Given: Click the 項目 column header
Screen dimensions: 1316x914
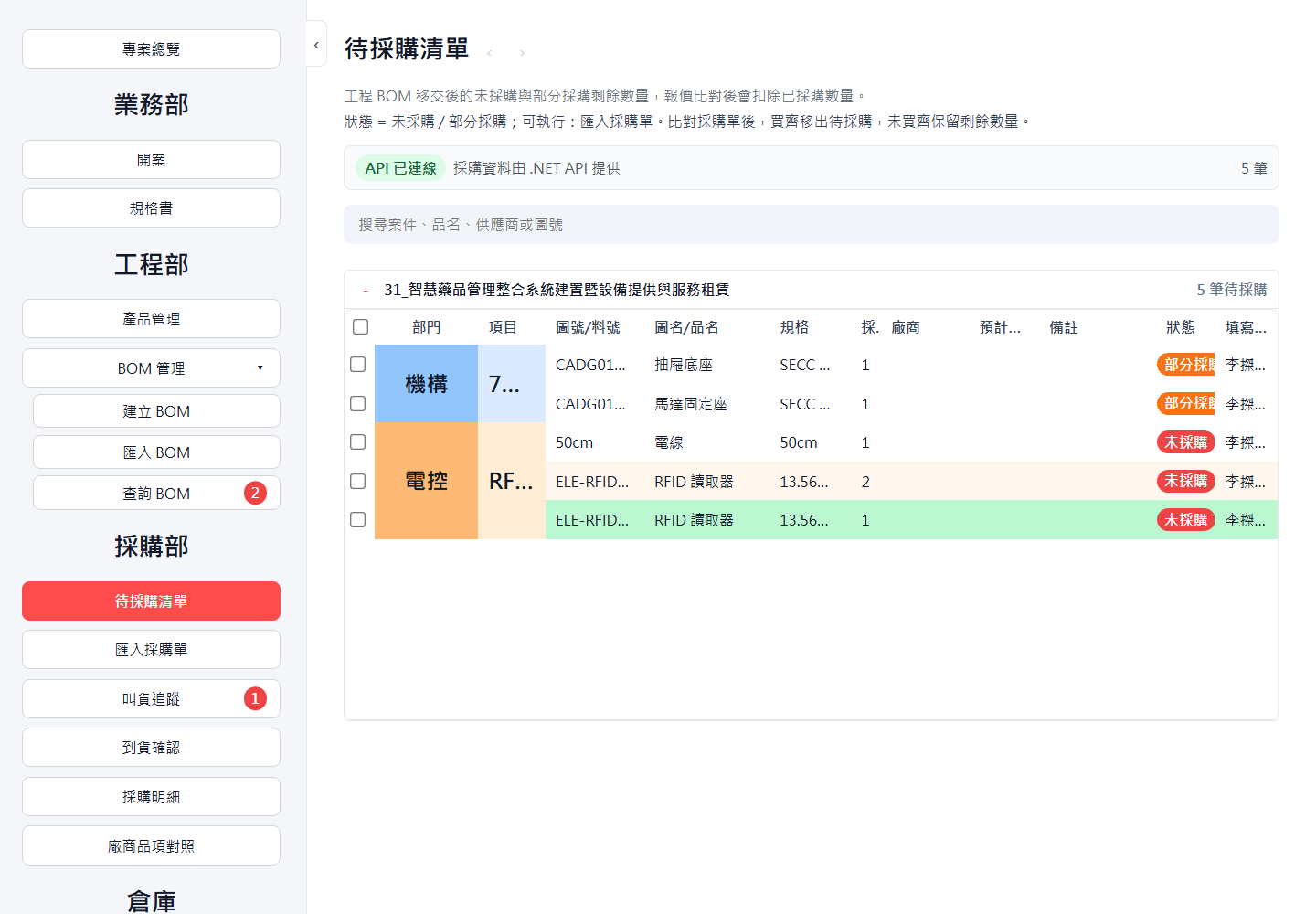Looking at the screenshot, I should 503,327.
